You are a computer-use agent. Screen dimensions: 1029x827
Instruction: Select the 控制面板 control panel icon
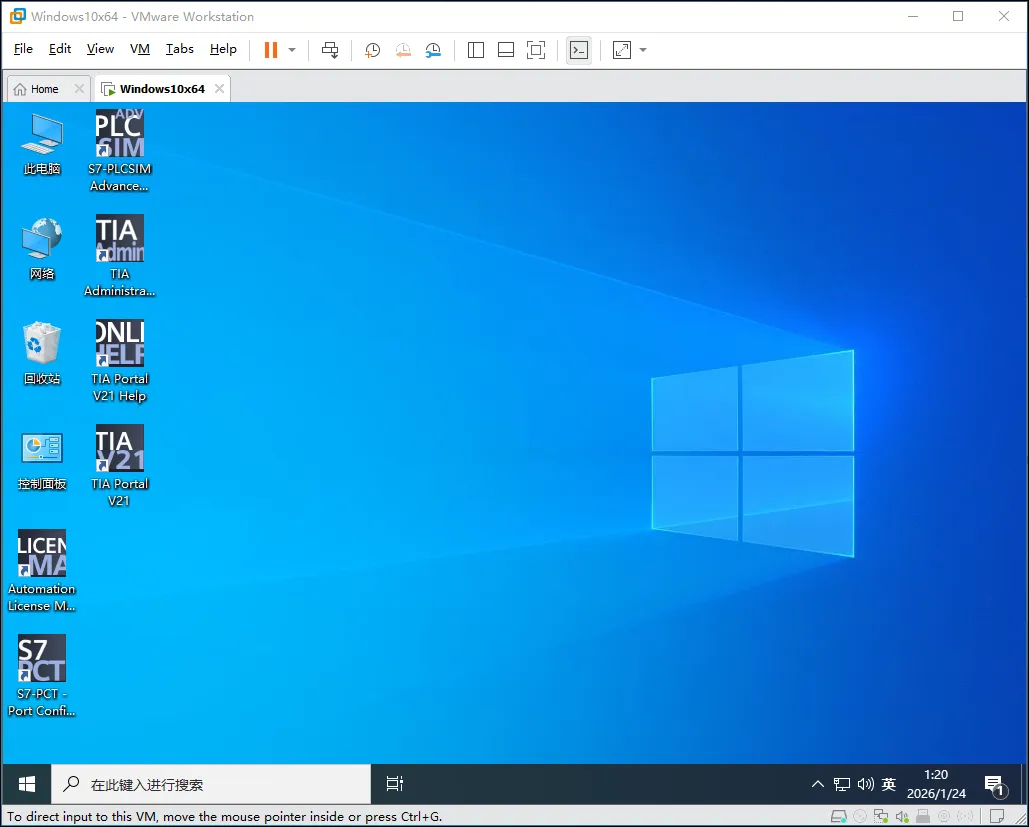click(42, 459)
